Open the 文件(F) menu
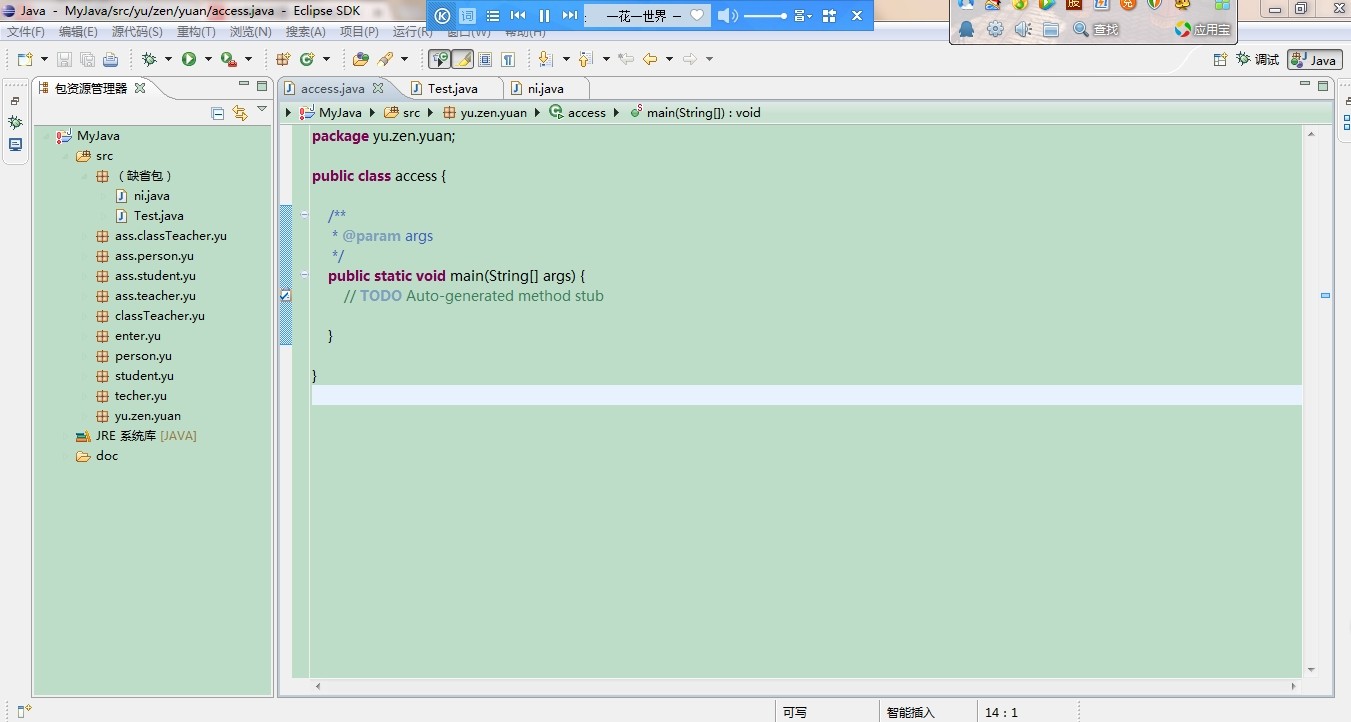1351x722 pixels. point(26,32)
